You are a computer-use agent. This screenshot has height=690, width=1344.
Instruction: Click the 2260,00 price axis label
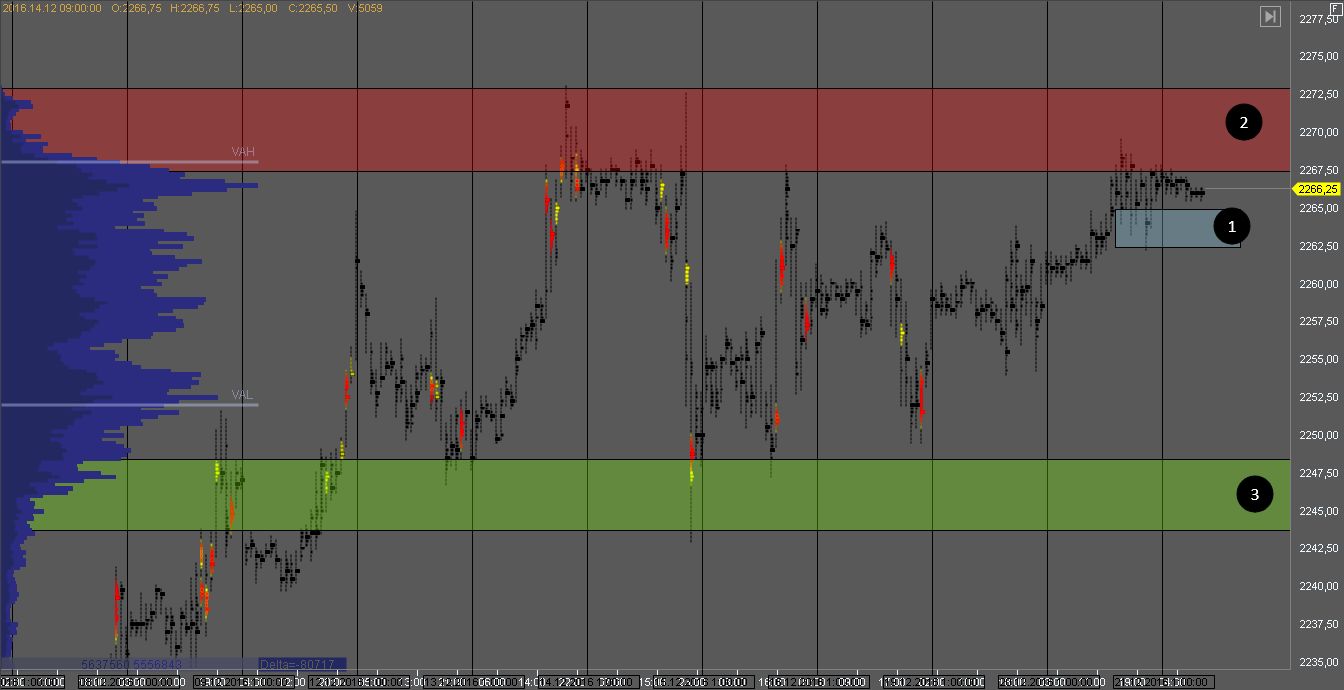pyautogui.click(x=1319, y=284)
